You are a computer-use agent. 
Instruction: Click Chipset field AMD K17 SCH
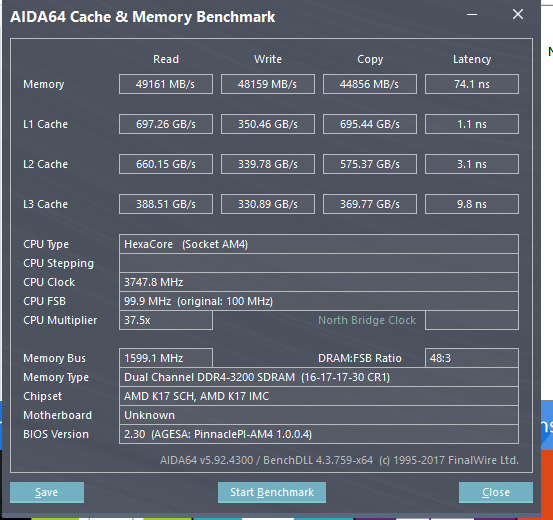pos(319,396)
